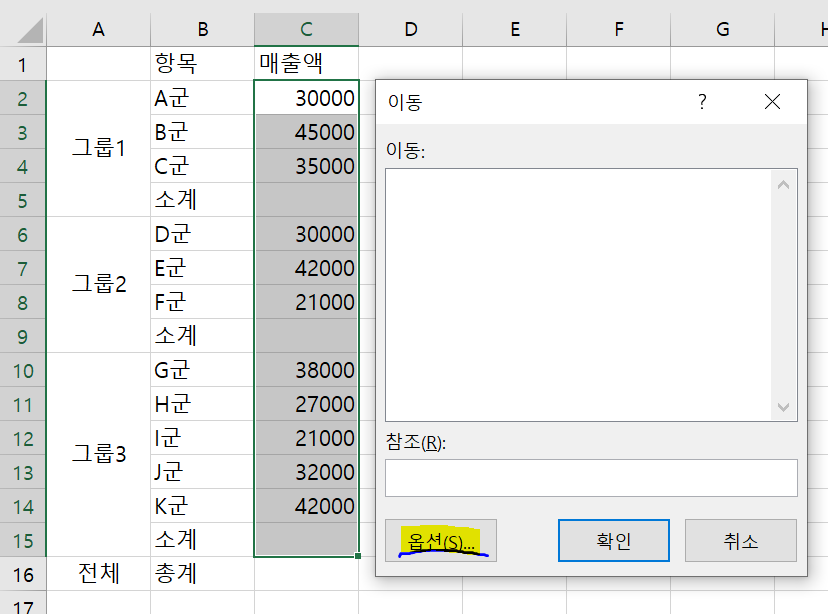Image resolution: width=828 pixels, height=614 pixels.
Task: Select column F header
Action: tap(618, 30)
